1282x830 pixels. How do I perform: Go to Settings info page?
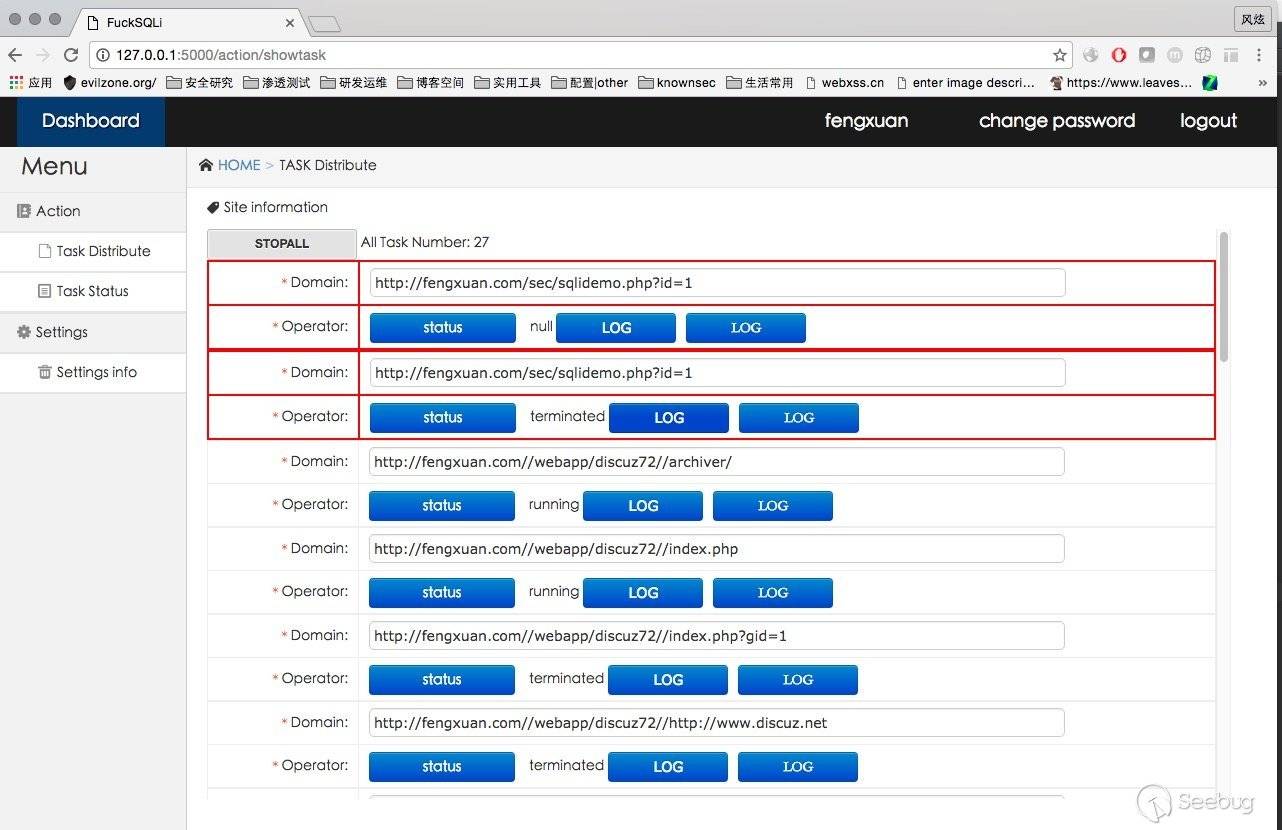(96, 372)
